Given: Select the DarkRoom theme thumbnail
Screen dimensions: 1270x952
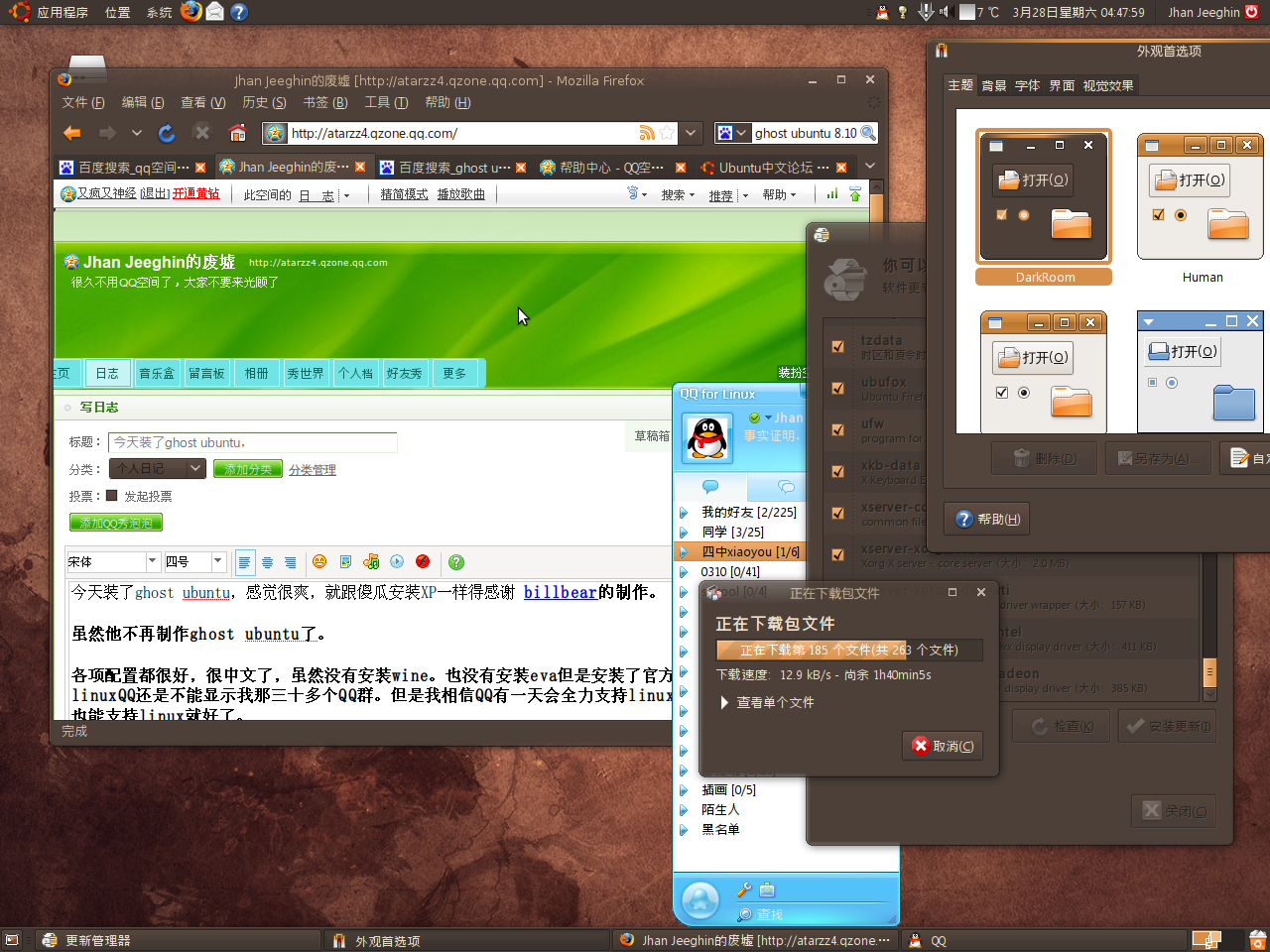Looking at the screenshot, I should tap(1044, 197).
